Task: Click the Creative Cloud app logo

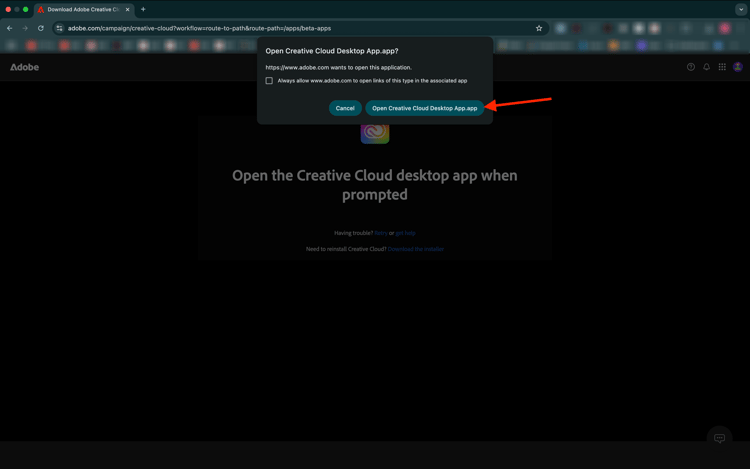Action: tap(375, 133)
